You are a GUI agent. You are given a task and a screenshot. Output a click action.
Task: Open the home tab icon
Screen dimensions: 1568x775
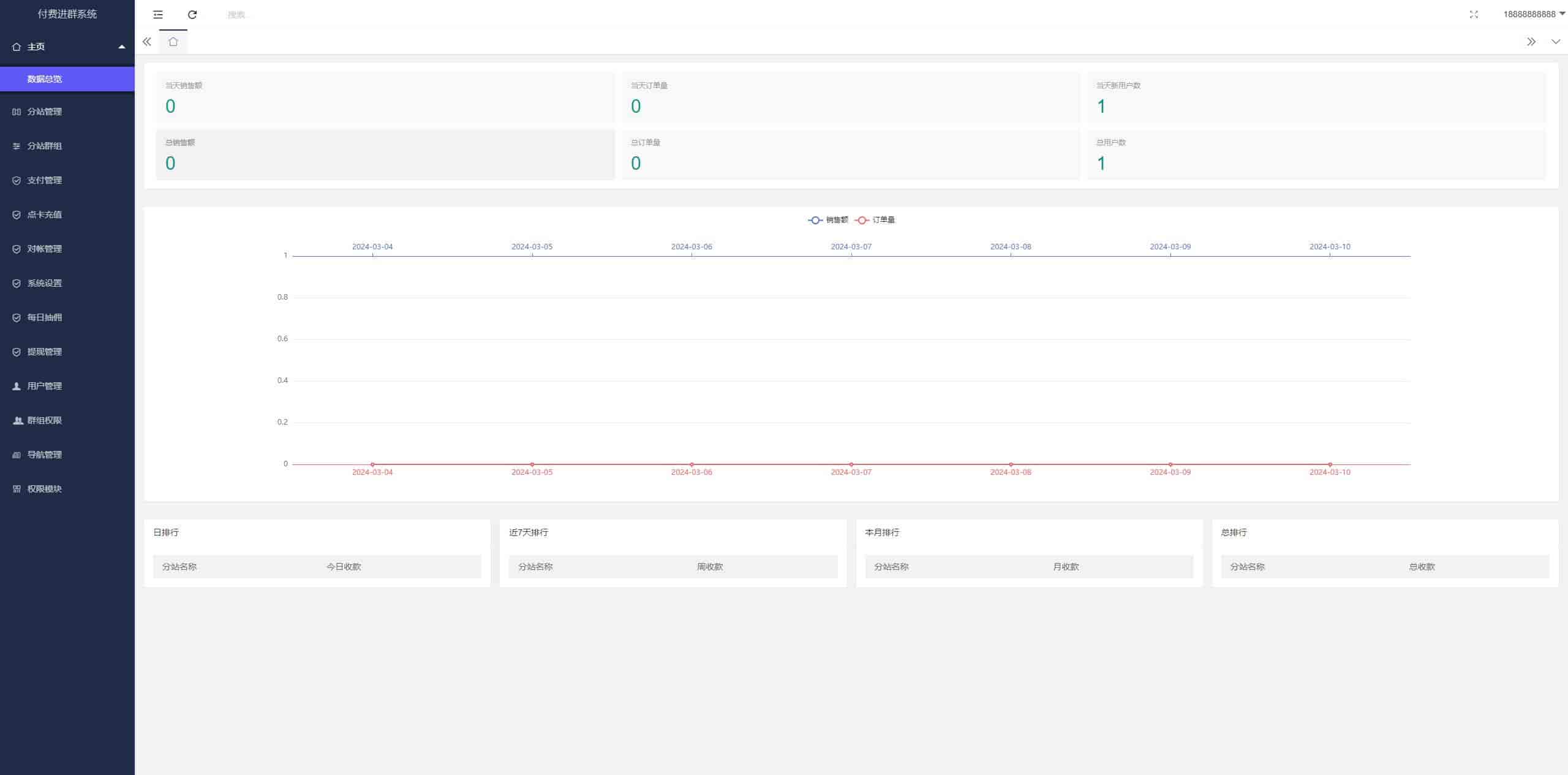pos(173,42)
